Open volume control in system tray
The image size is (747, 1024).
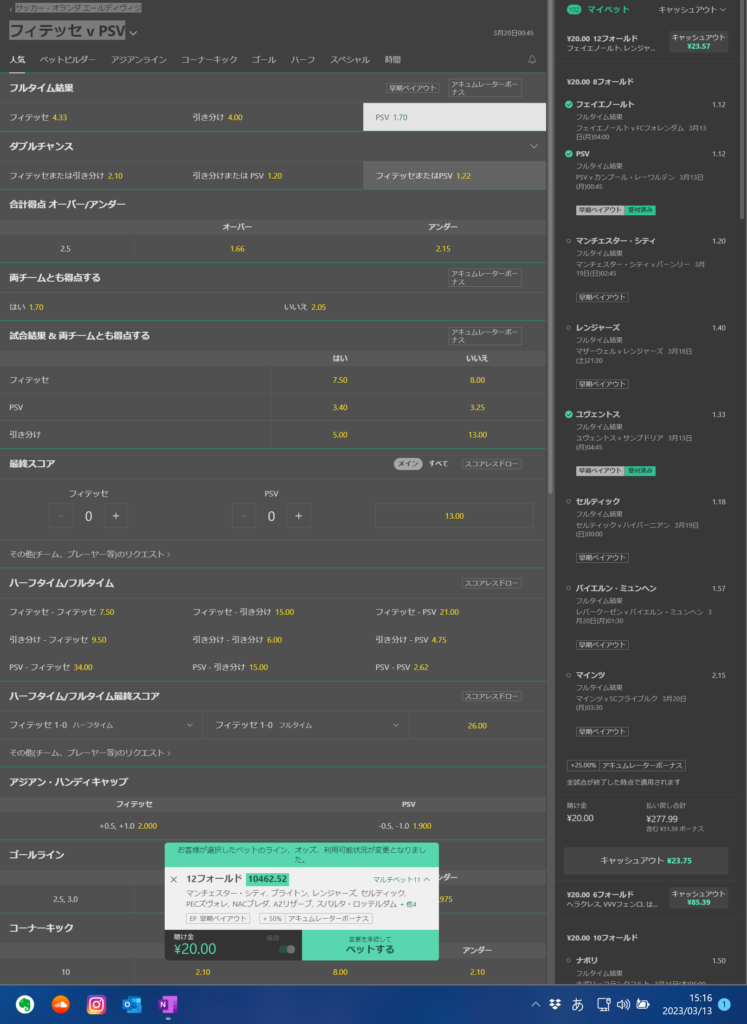tap(623, 1004)
